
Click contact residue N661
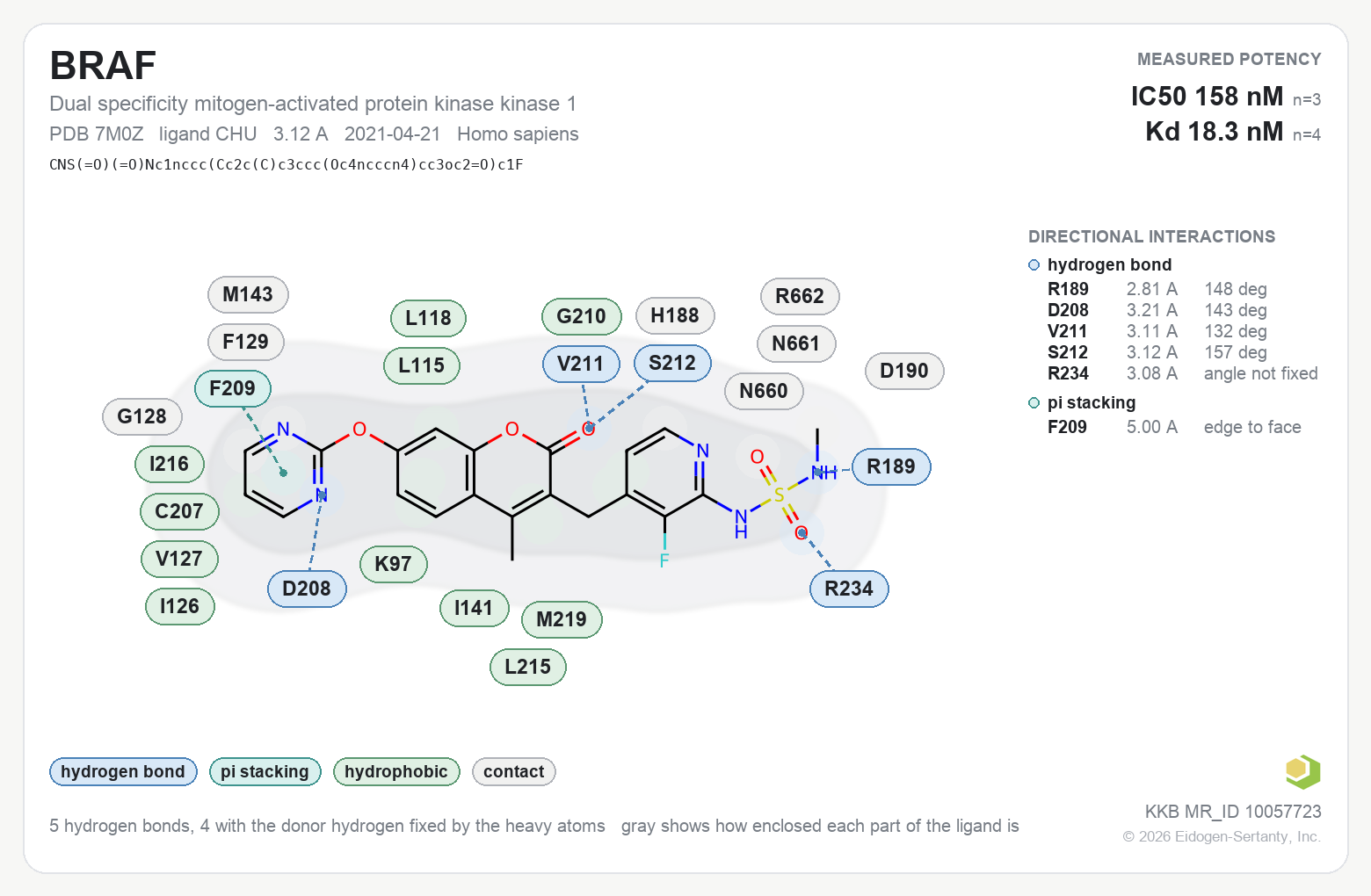[x=796, y=343]
